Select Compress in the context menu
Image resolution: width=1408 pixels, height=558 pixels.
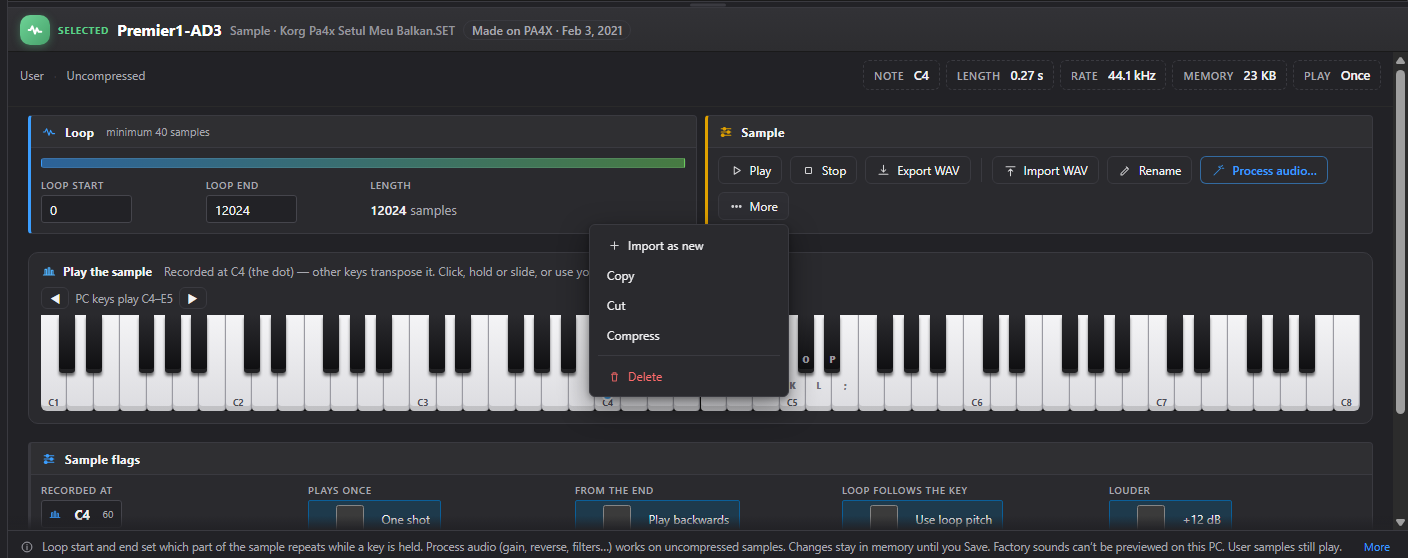tap(689, 336)
